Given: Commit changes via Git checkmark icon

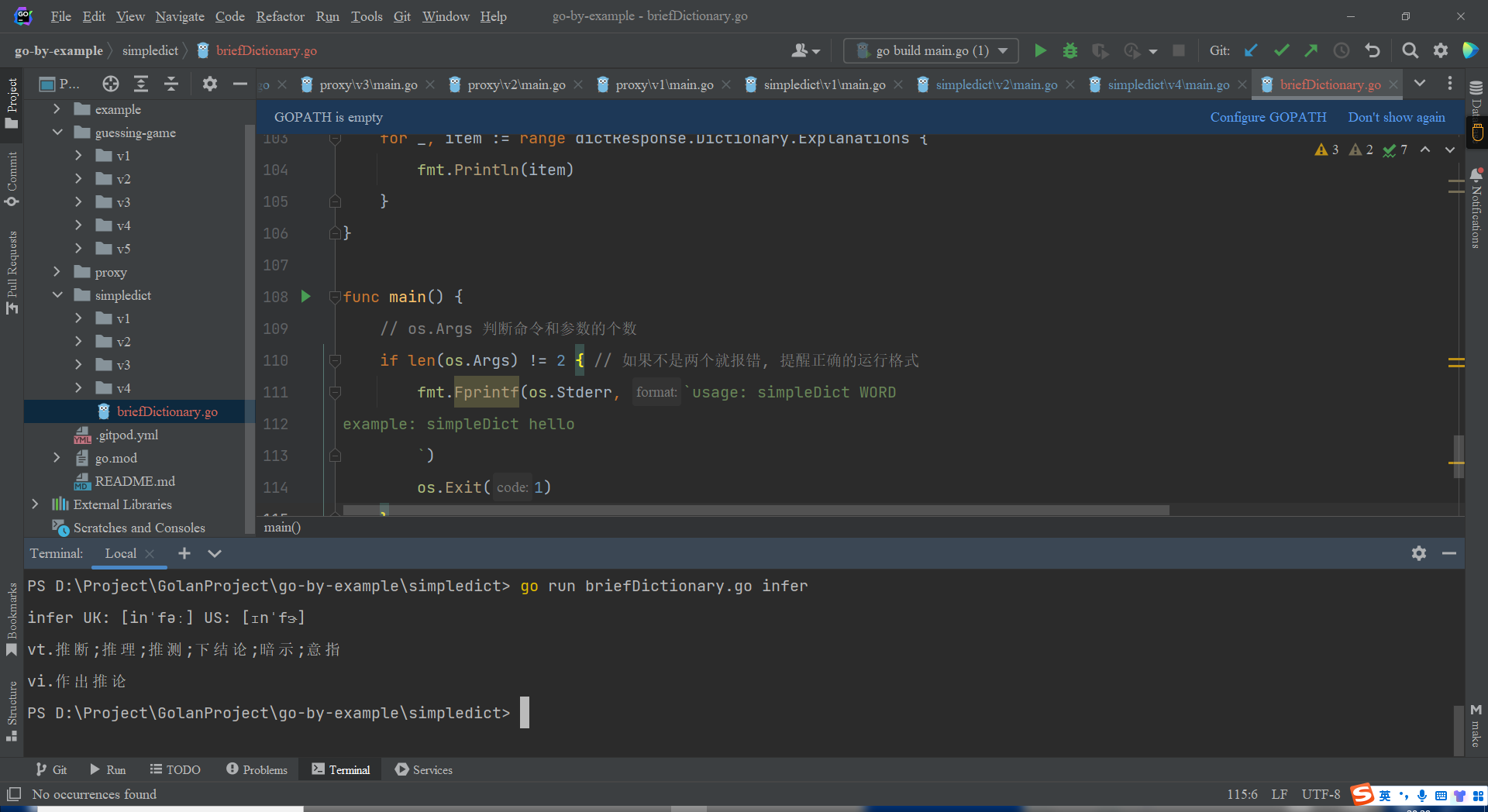Looking at the screenshot, I should pos(1281,51).
